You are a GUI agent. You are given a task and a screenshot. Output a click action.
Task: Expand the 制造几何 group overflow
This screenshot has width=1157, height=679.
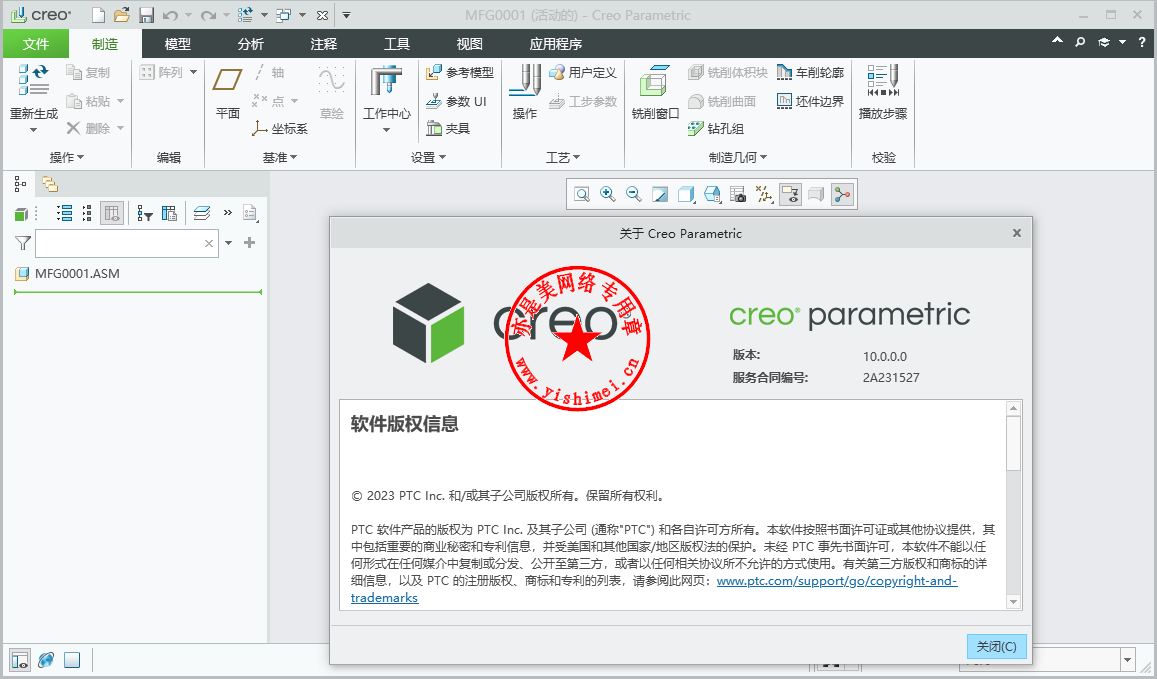(738, 157)
